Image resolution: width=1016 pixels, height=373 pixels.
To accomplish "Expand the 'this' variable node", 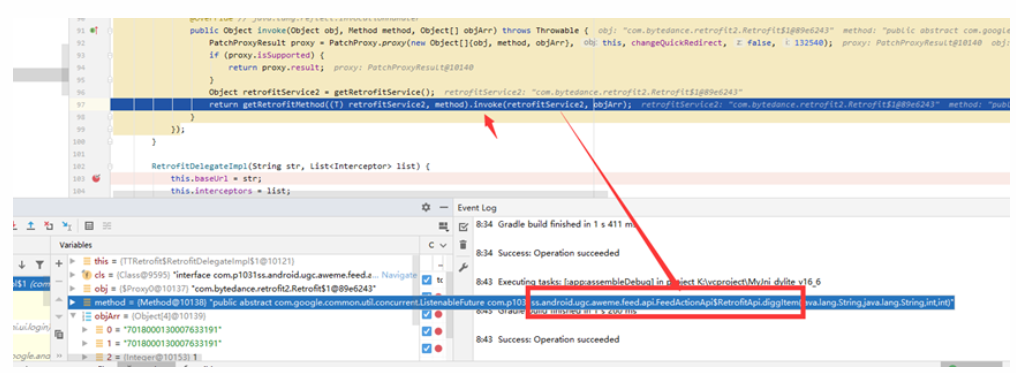I will (73, 261).
